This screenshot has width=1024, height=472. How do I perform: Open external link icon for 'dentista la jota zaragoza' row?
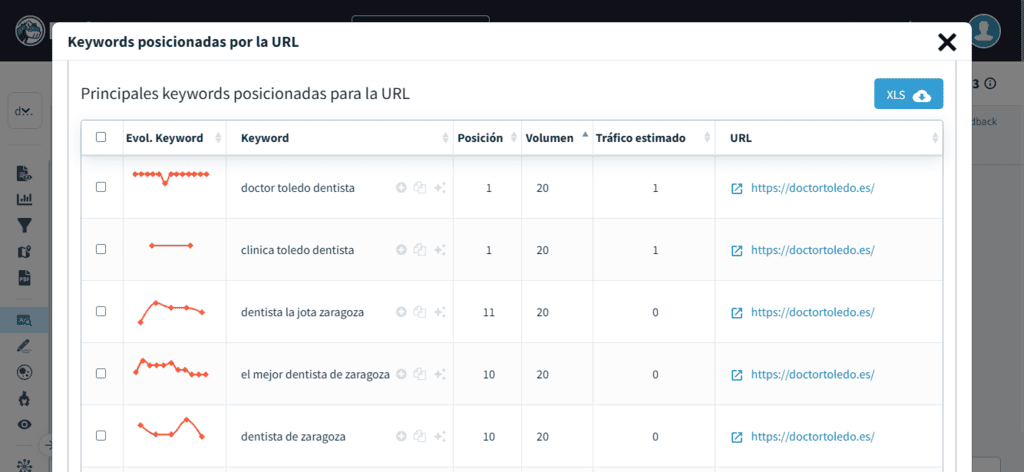point(737,313)
